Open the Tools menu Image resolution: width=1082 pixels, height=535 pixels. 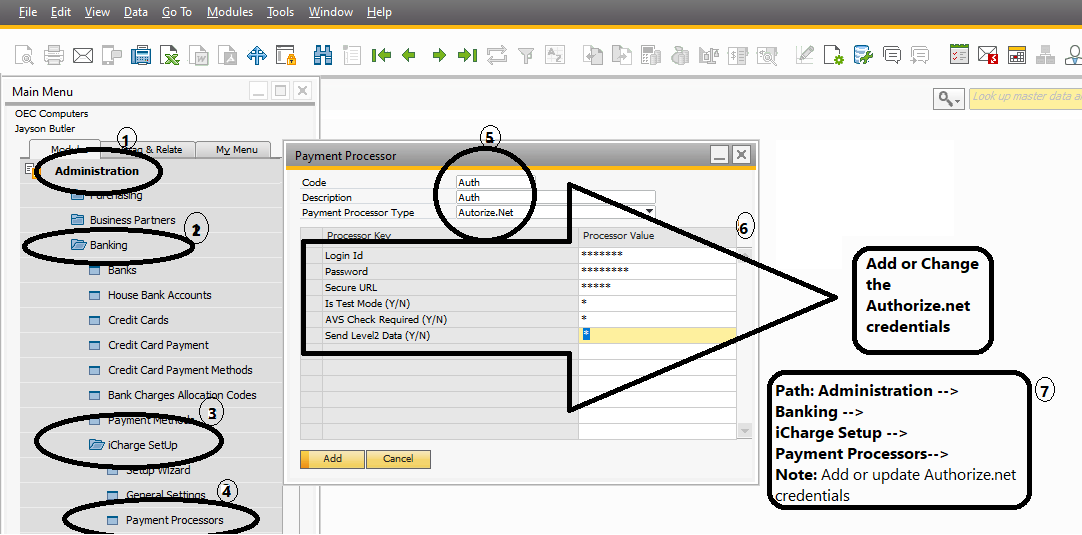click(280, 12)
